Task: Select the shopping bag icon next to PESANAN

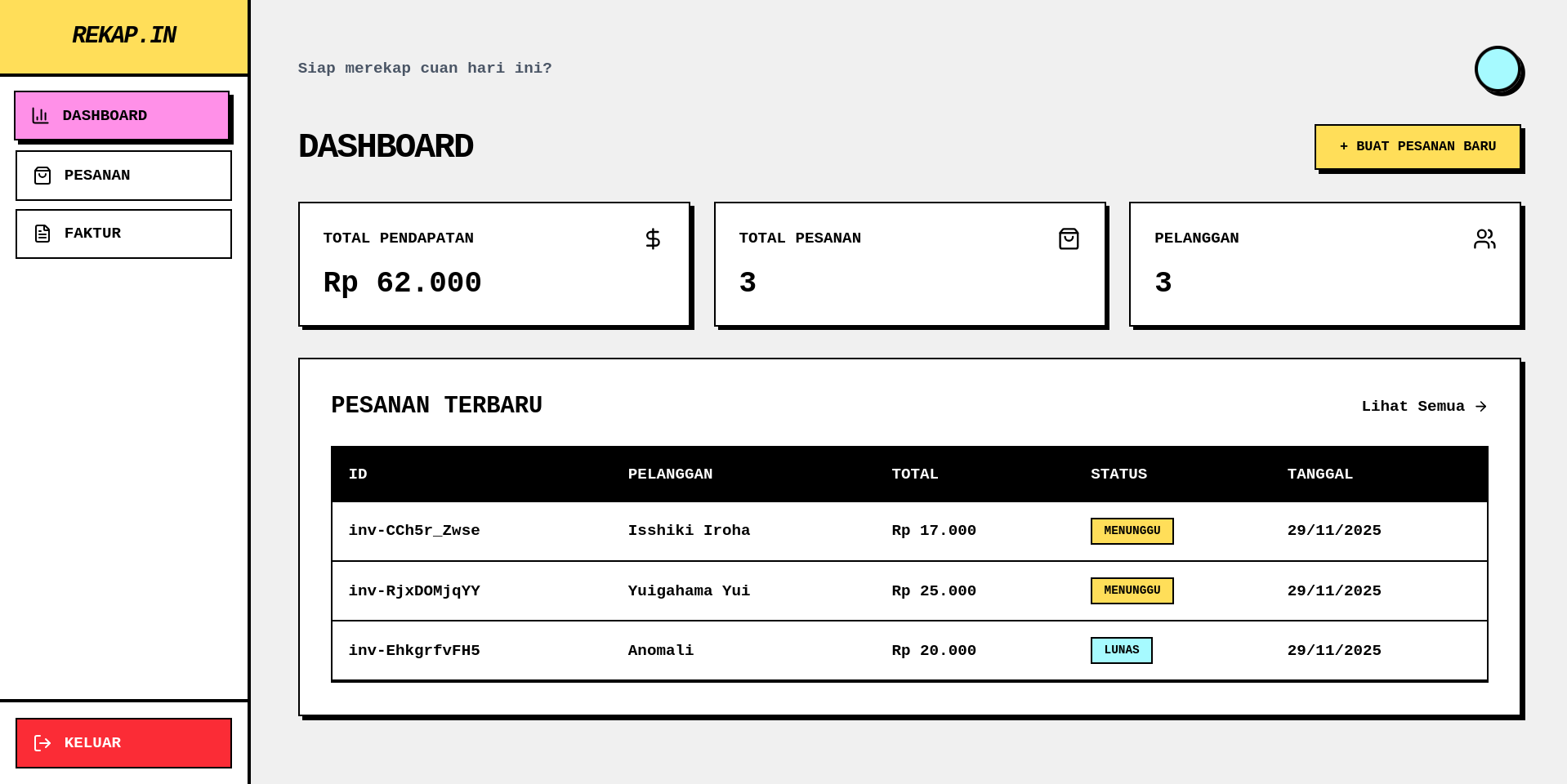Action: click(x=42, y=175)
